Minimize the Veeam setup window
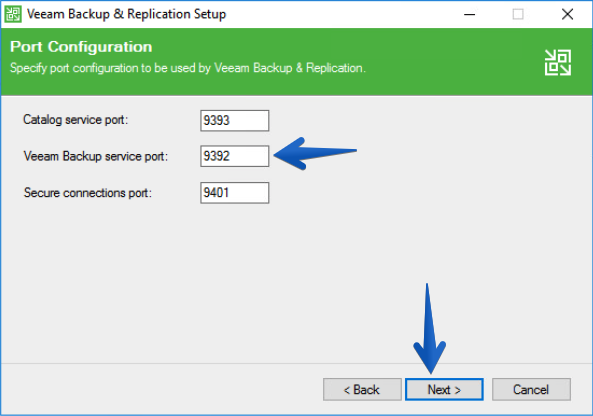The width and height of the screenshot is (593, 416). [469, 14]
